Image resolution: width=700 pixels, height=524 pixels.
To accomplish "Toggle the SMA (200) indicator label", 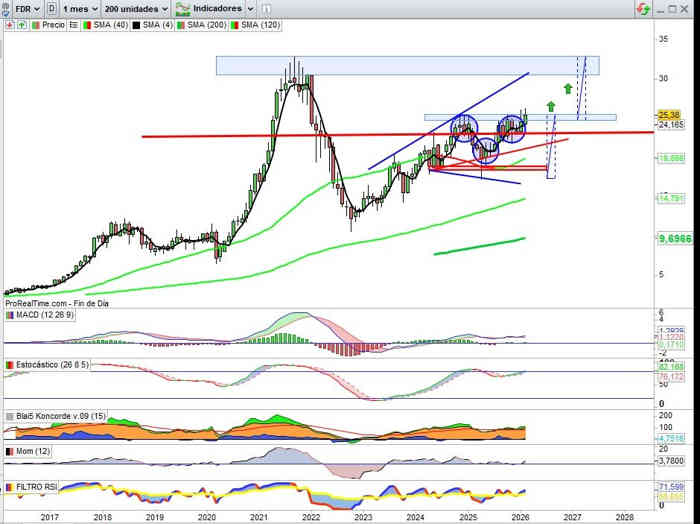I will click(x=205, y=24).
